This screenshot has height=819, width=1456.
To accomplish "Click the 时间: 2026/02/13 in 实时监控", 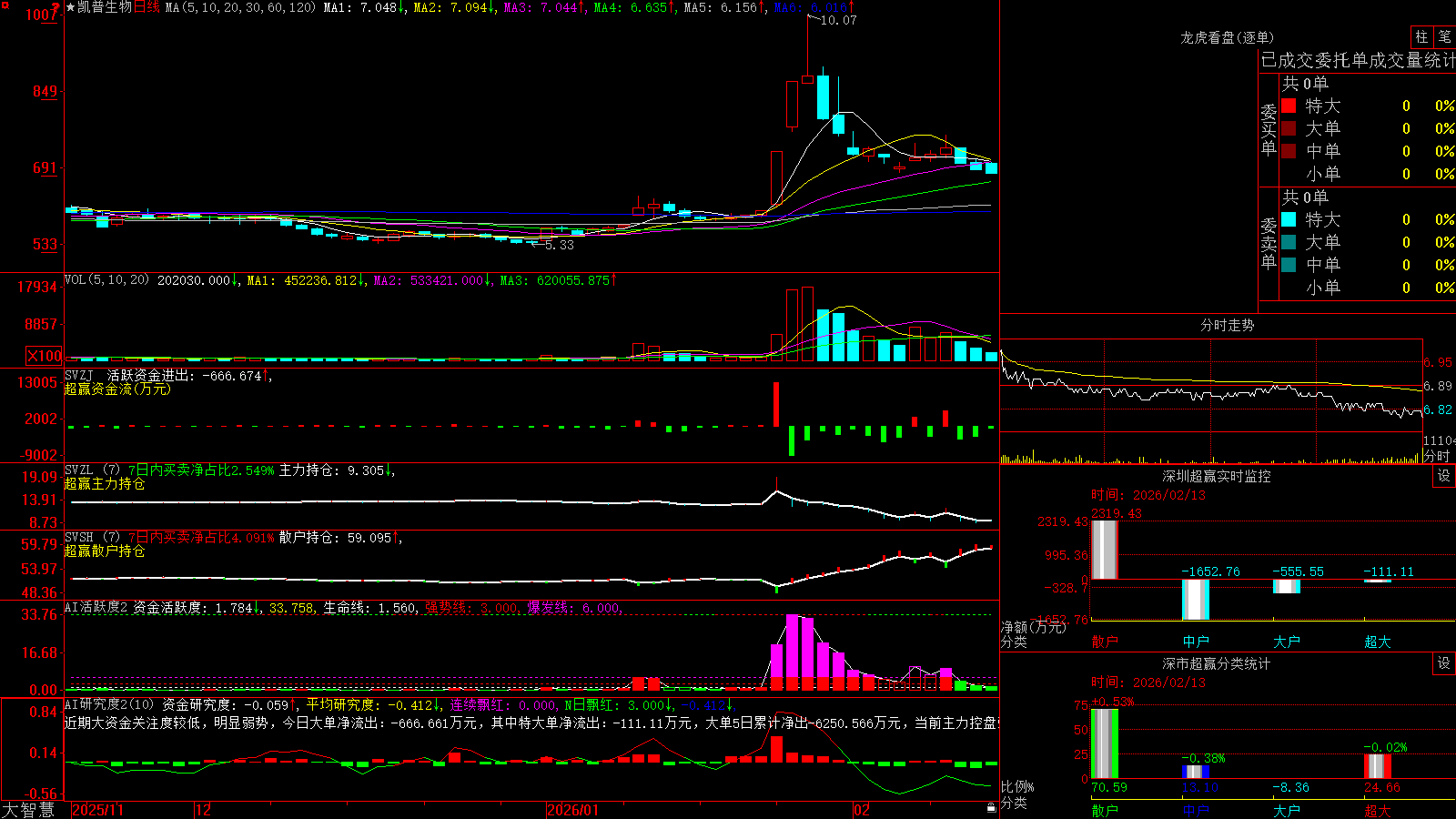I will [x=1148, y=494].
